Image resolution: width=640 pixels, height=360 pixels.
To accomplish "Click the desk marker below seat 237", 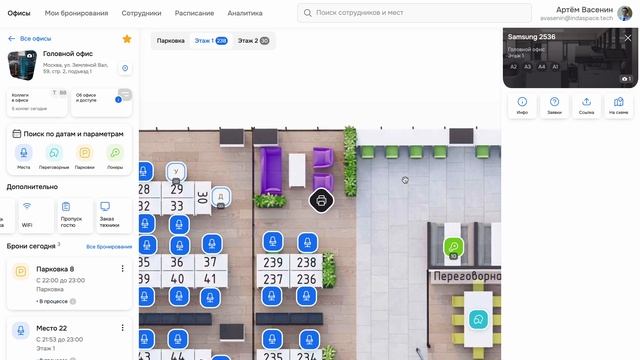I will point(271,296).
